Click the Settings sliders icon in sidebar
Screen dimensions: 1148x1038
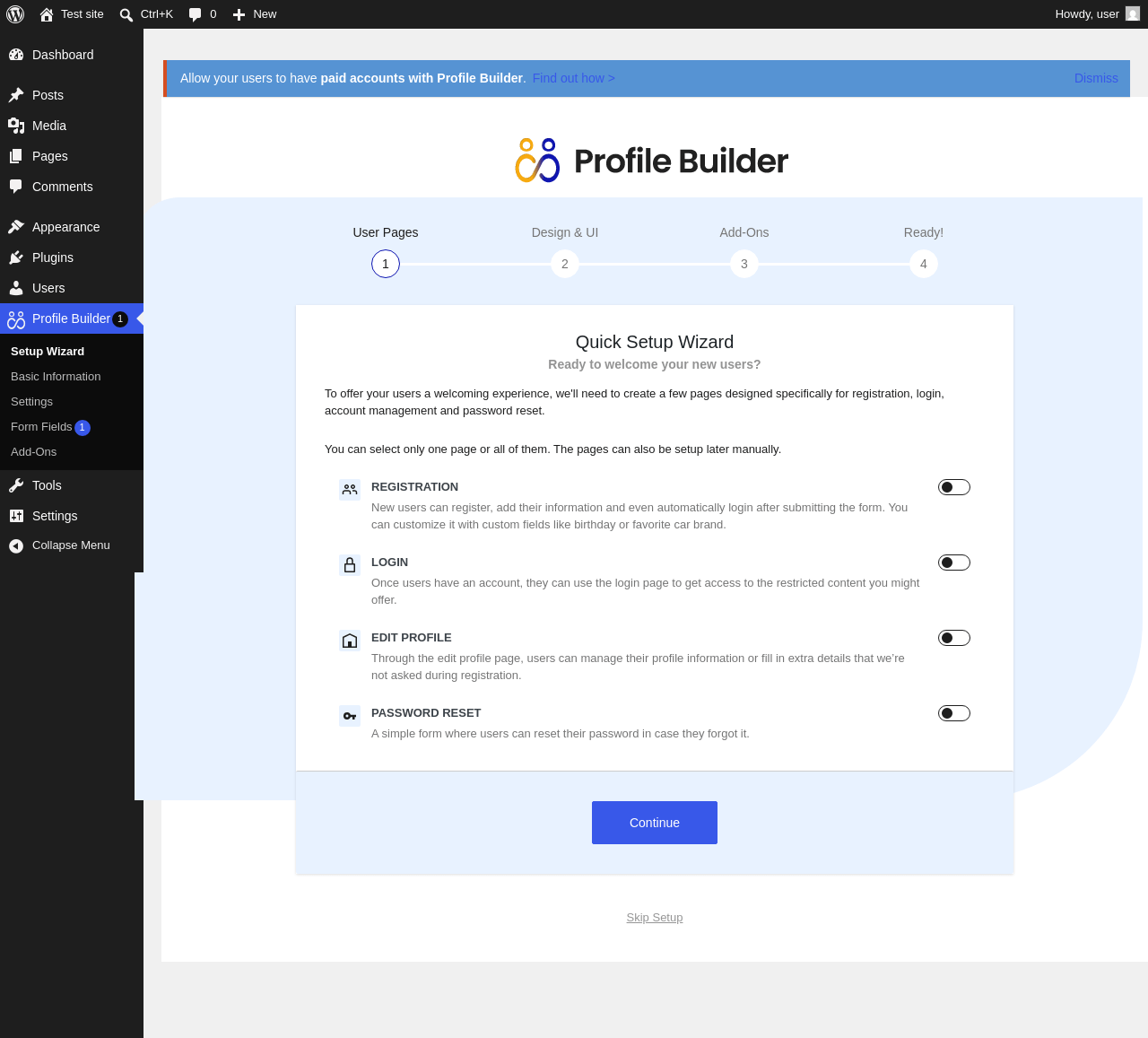point(16,516)
